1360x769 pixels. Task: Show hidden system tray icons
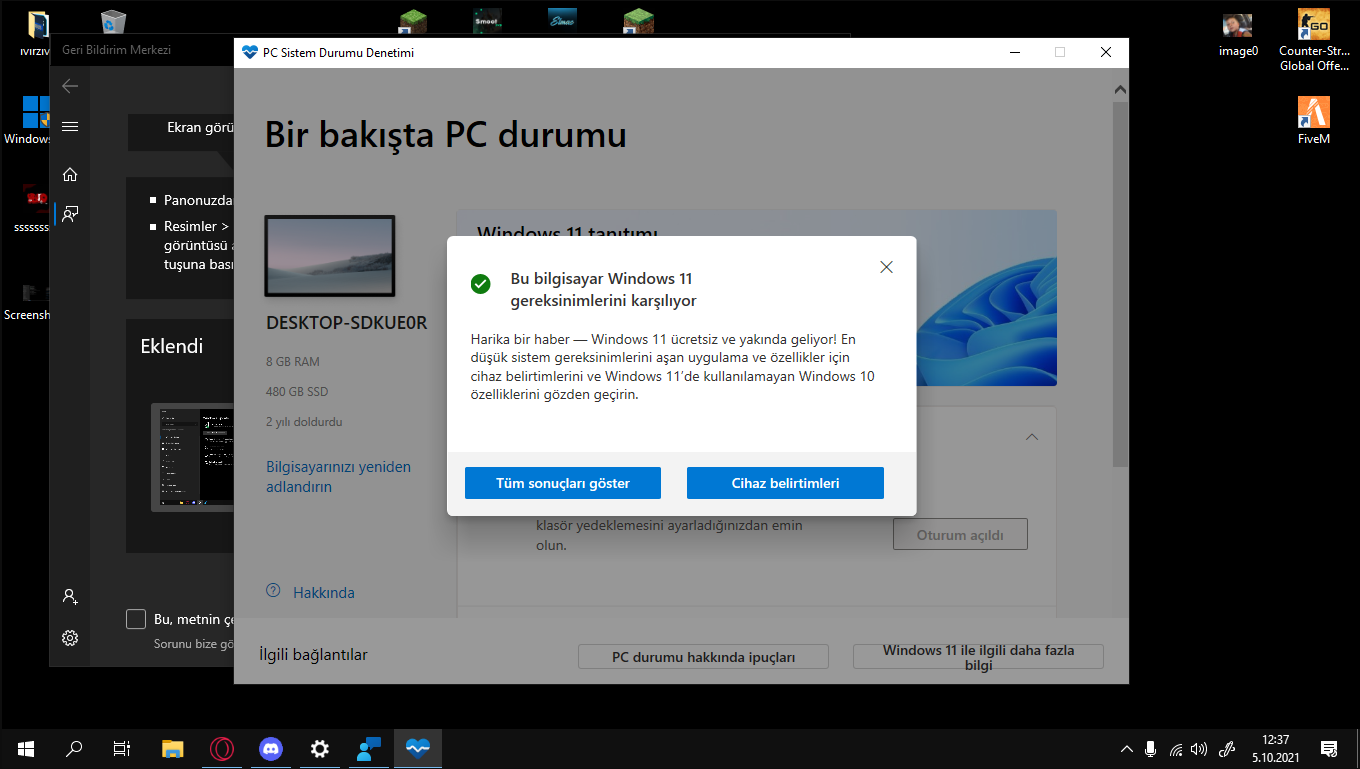(x=1127, y=748)
